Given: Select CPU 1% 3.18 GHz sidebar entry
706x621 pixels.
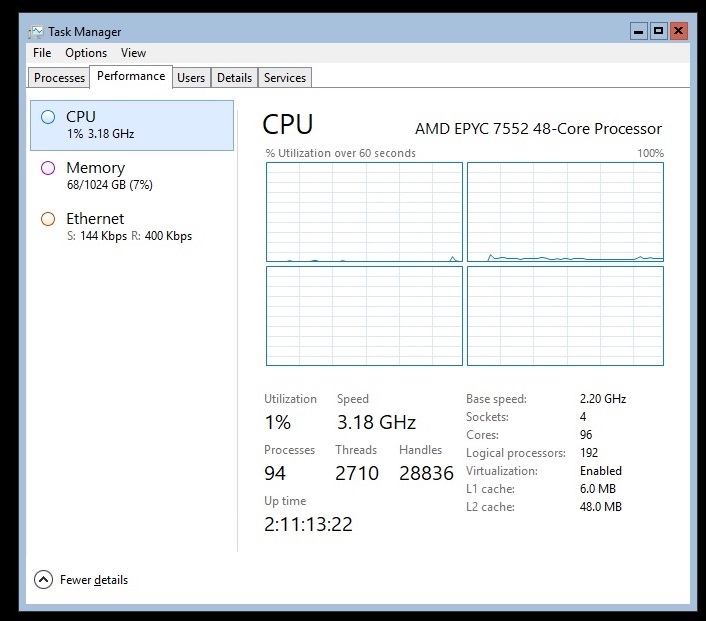Looking at the screenshot, I should pyautogui.click(x=132, y=125).
